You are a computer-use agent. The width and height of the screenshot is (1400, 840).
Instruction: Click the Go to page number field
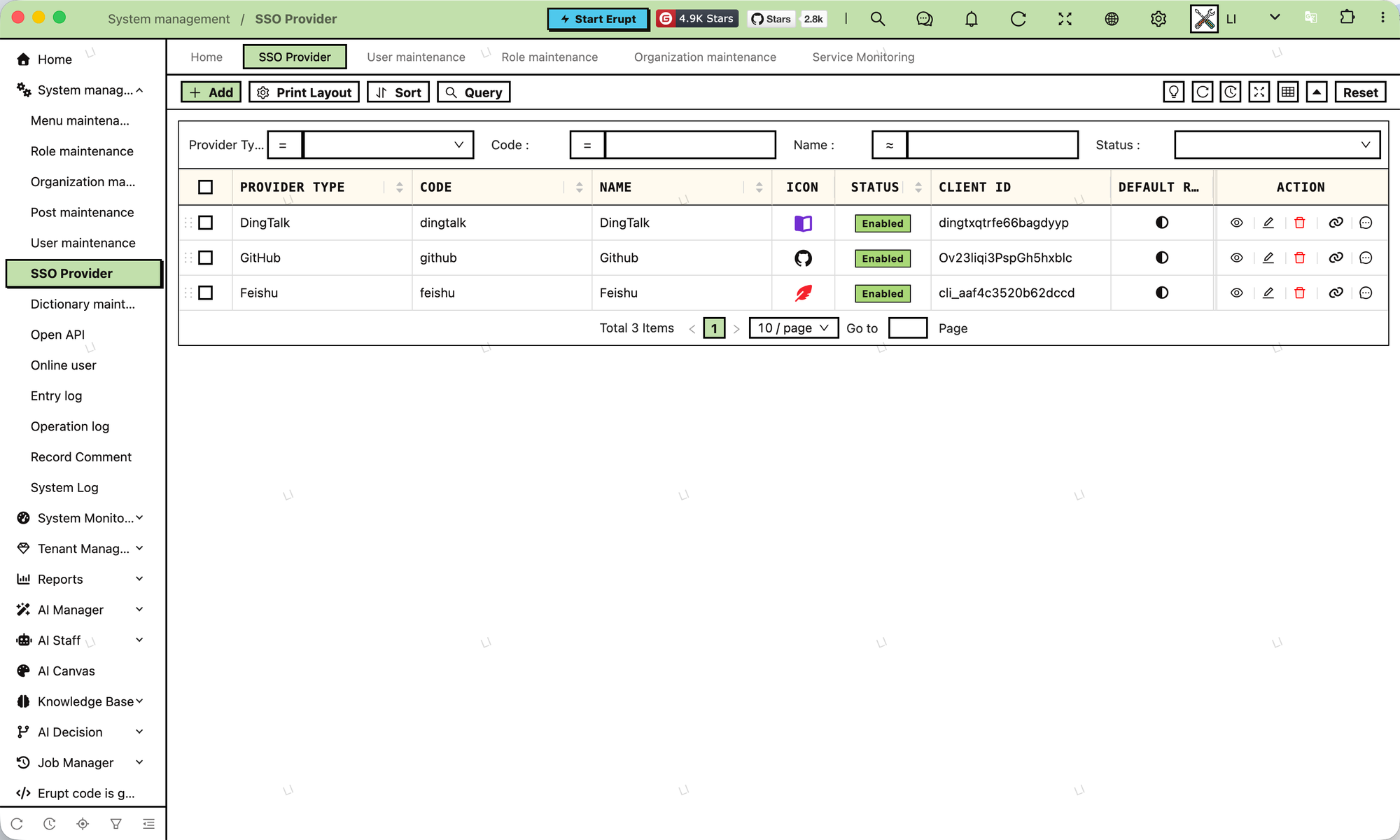click(908, 328)
